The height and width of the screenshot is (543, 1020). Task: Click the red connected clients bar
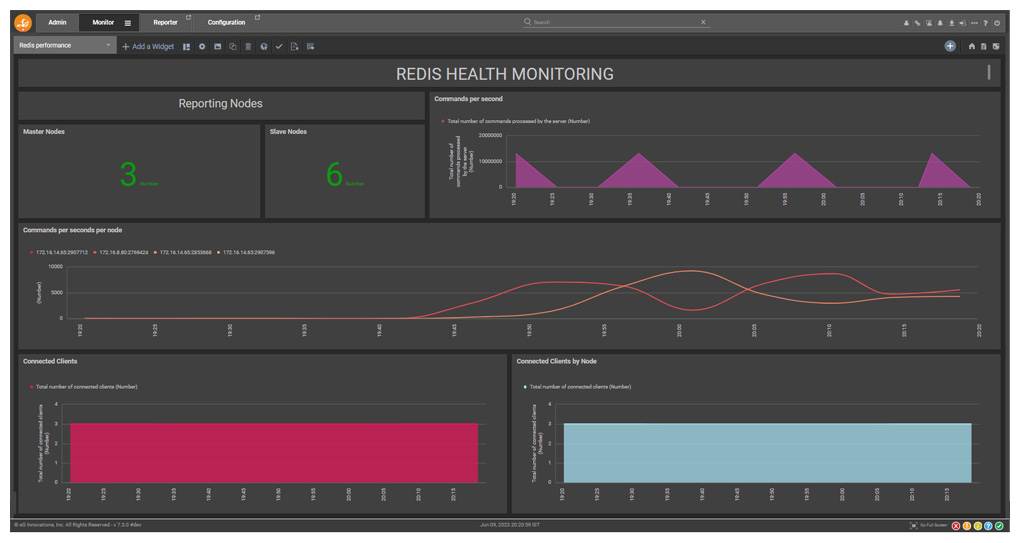pyautogui.click(x=274, y=453)
